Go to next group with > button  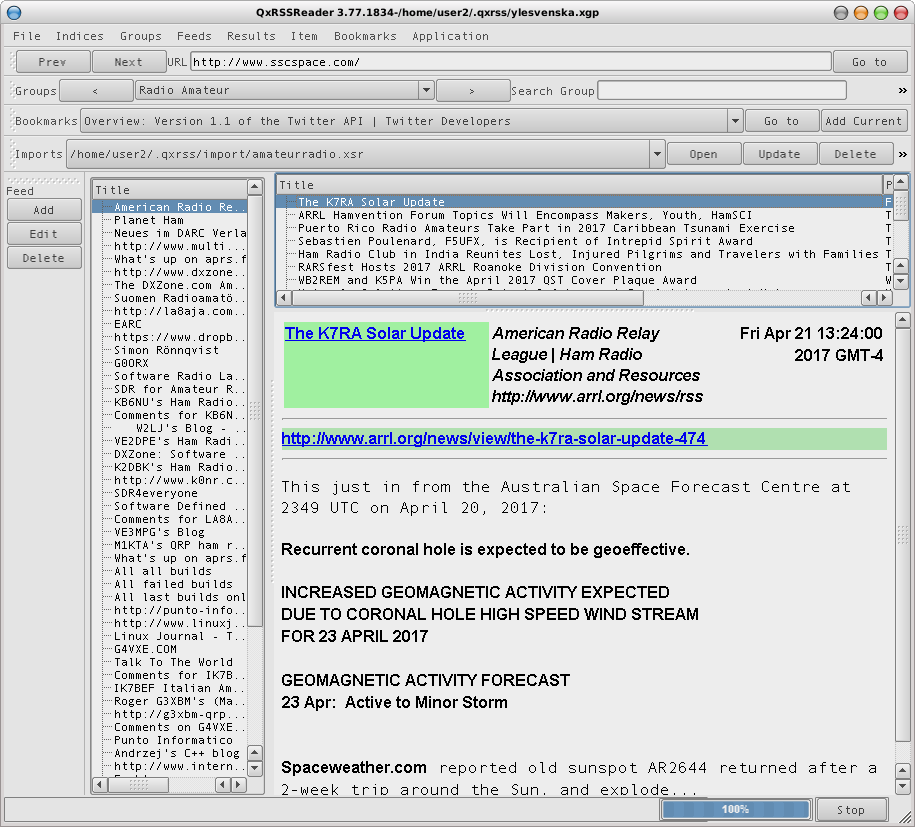[x=472, y=90]
